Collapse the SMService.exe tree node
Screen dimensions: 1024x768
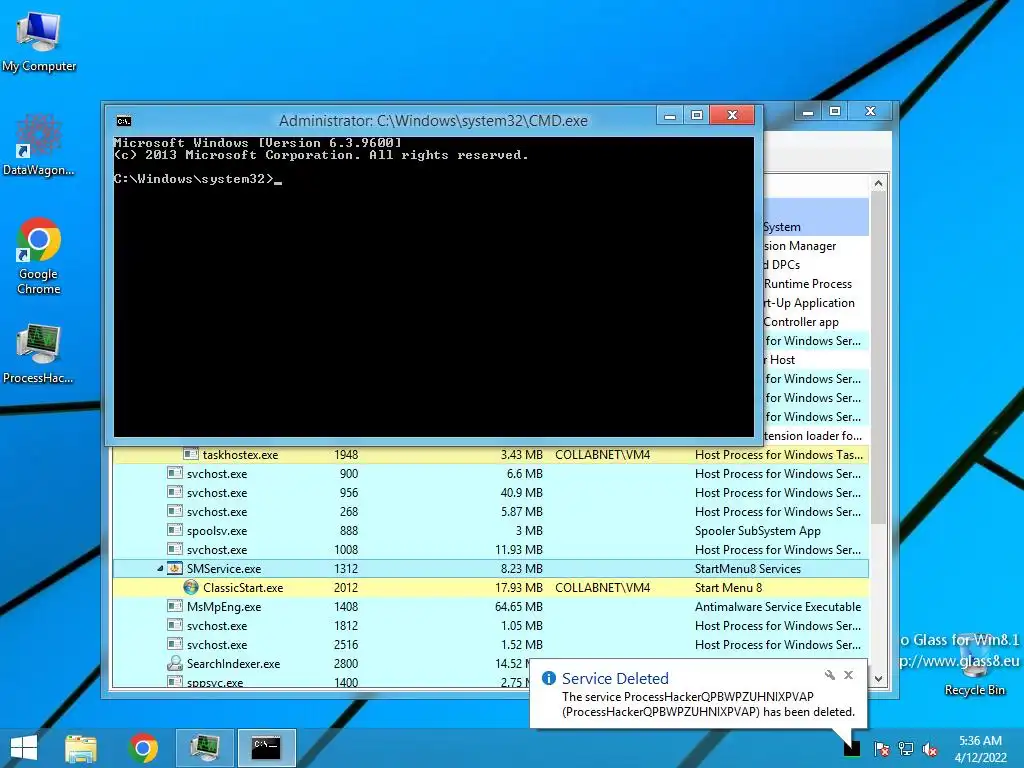(x=160, y=569)
